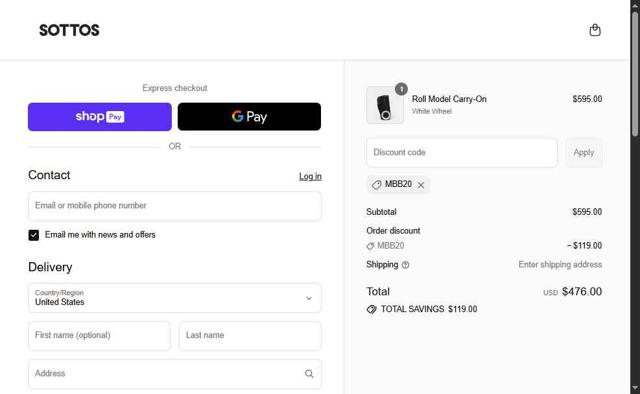Screen dimensions: 640x394
Task: Click the Roll Model Carry-On product thumbnail
Action: pos(385,105)
